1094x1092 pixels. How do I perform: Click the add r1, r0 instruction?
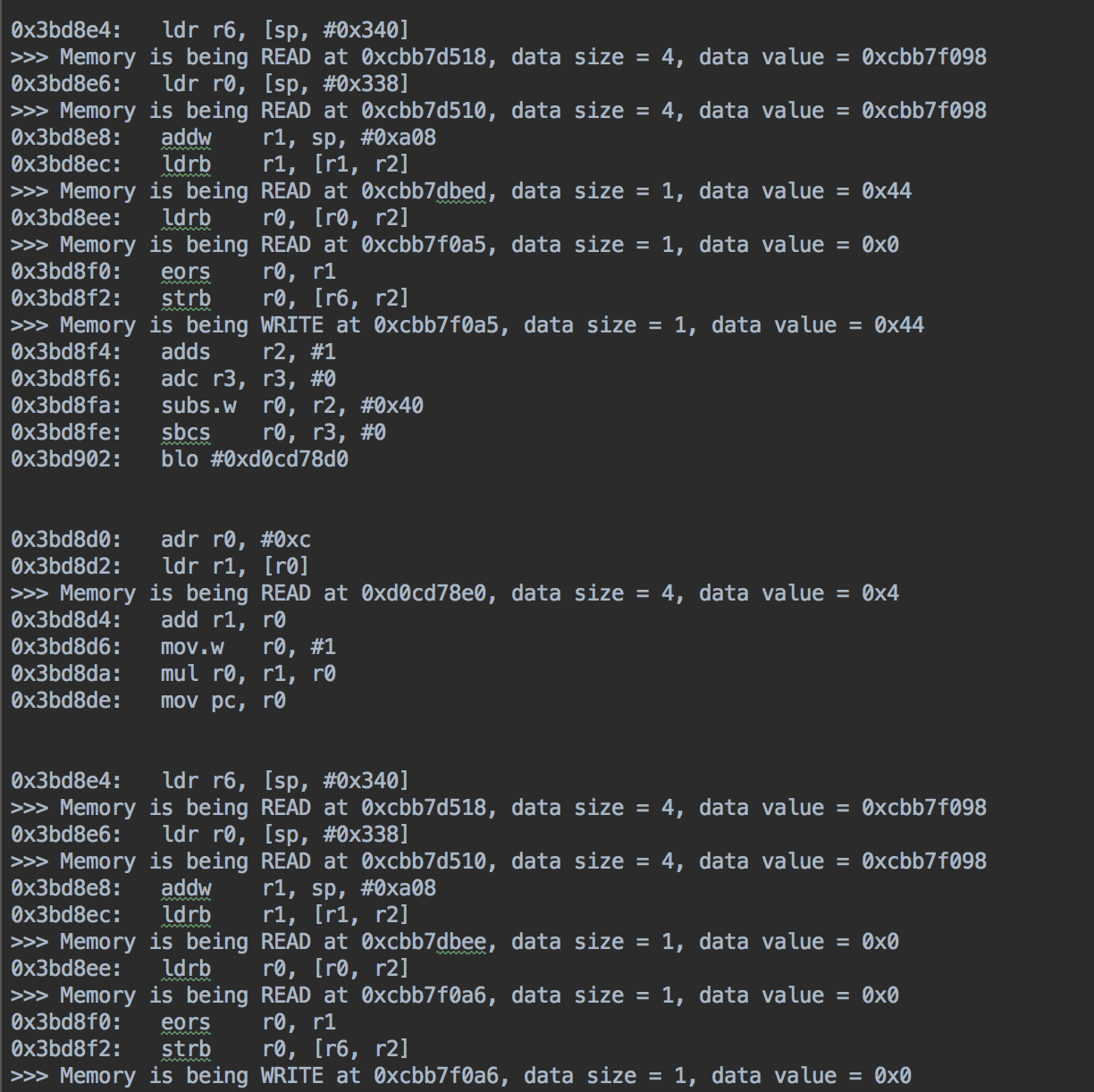[223, 620]
